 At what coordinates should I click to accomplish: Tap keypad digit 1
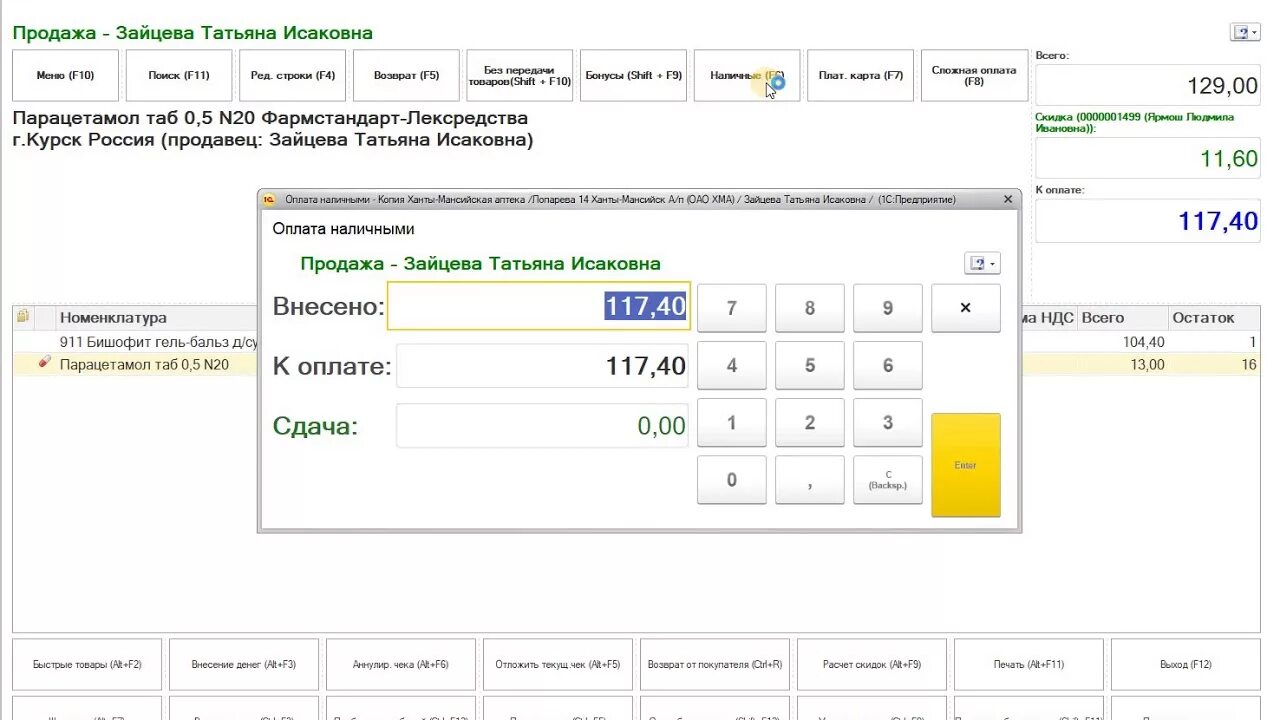(x=732, y=423)
